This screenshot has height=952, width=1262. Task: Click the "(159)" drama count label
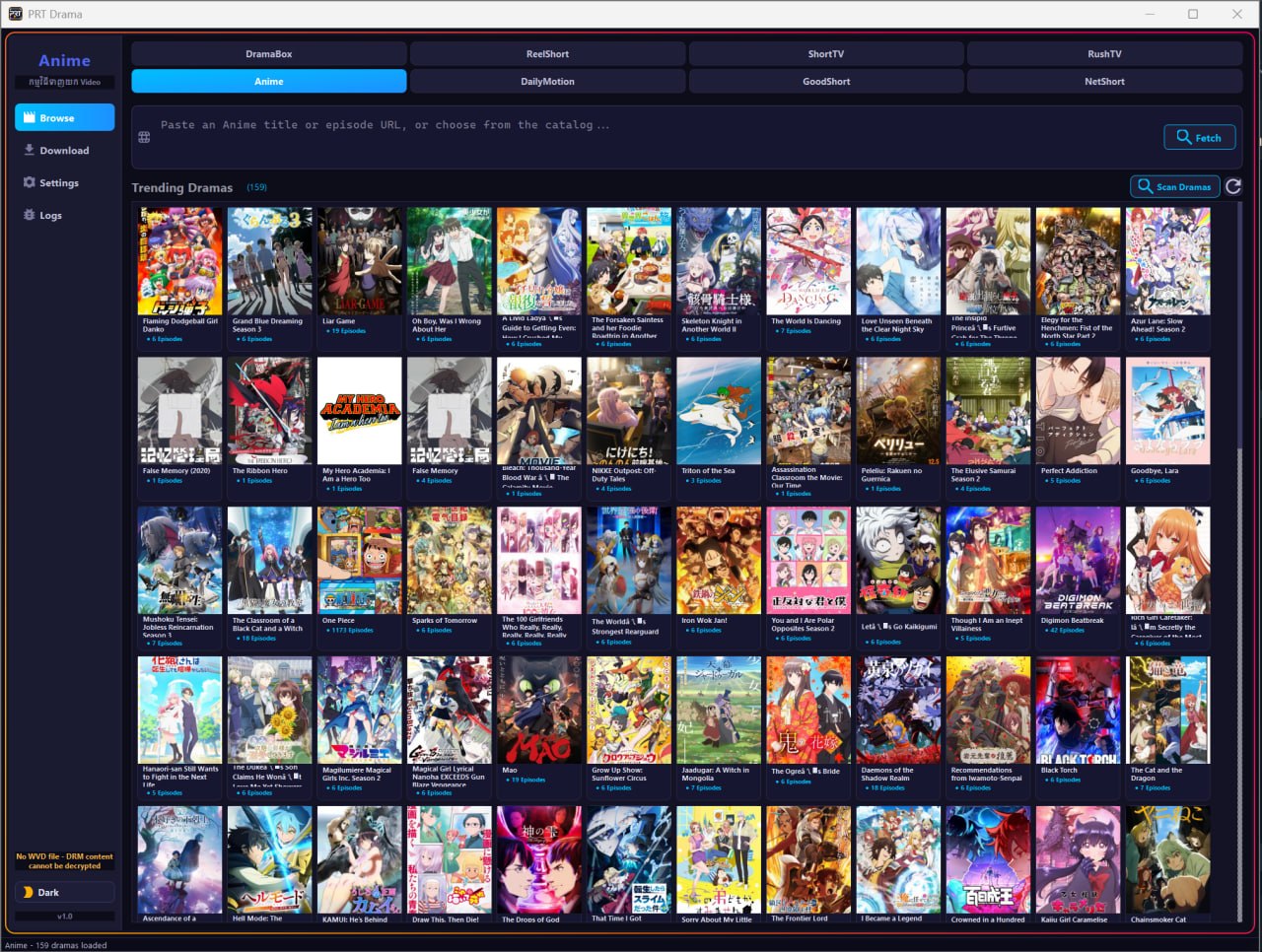(x=256, y=187)
